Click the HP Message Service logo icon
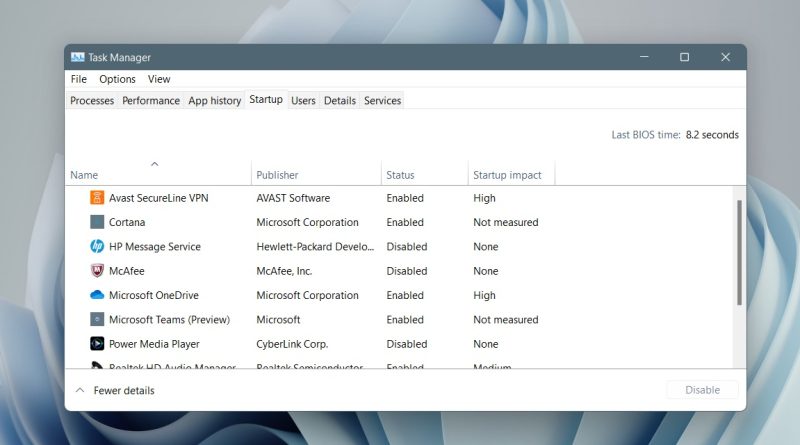The height and width of the screenshot is (445, 800). [97, 246]
